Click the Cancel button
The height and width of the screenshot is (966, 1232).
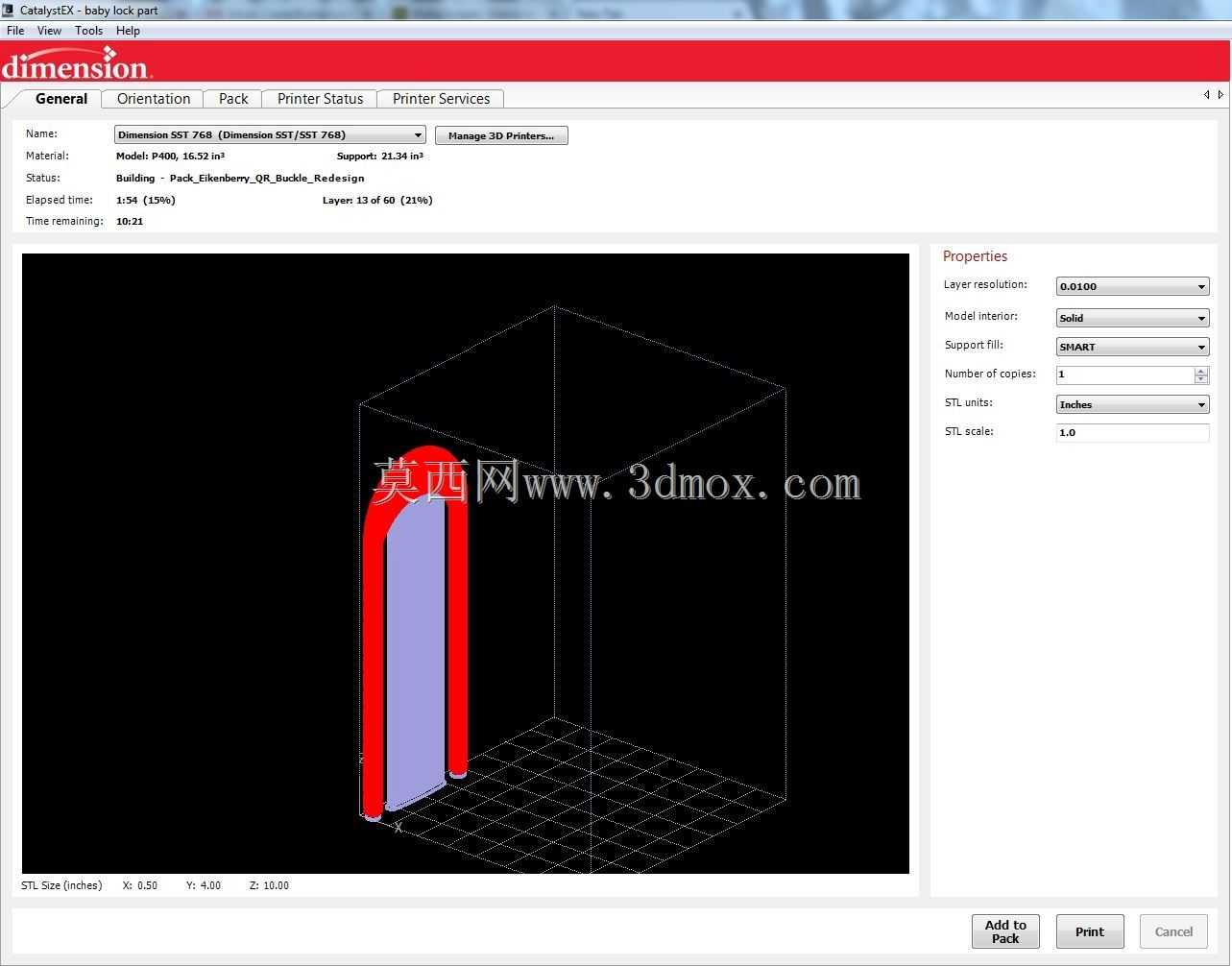(x=1173, y=931)
